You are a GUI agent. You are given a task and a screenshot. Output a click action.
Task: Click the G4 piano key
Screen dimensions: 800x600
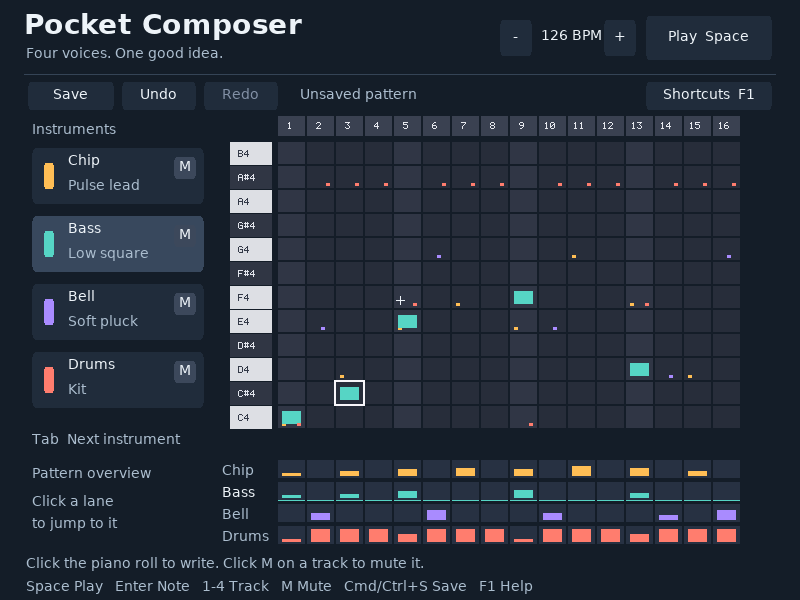(x=251, y=249)
